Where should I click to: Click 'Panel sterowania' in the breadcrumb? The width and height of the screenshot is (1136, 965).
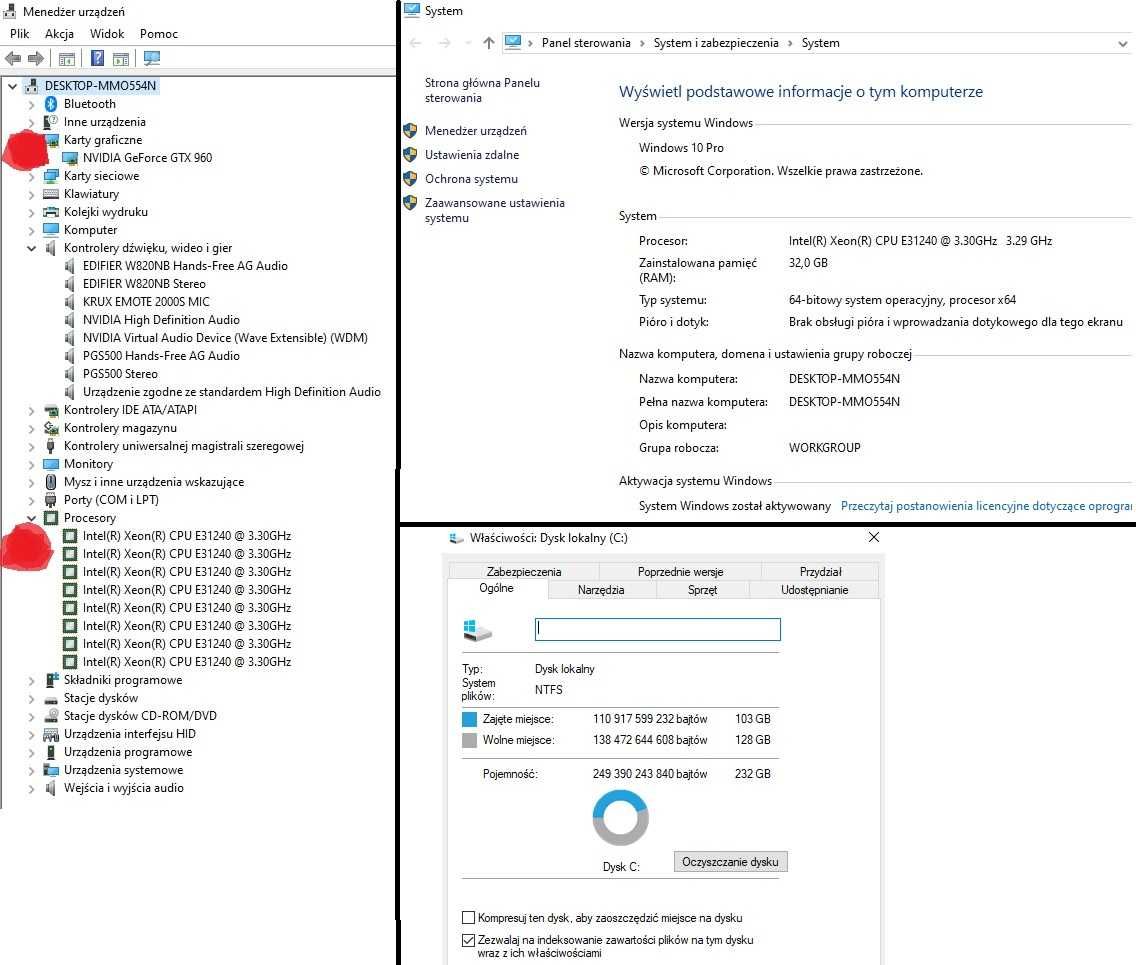586,43
